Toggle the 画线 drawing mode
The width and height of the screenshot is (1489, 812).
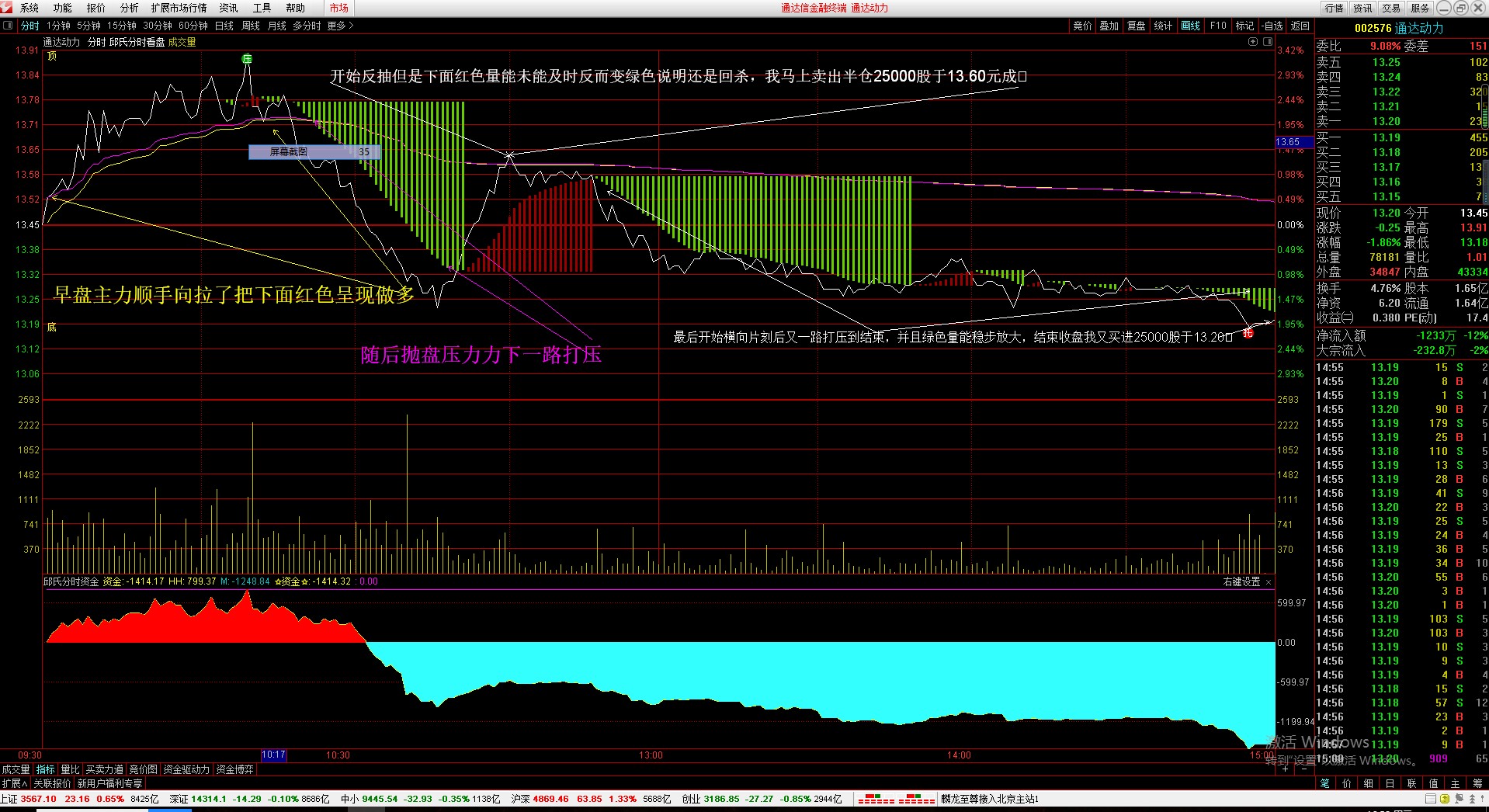coord(1190,26)
